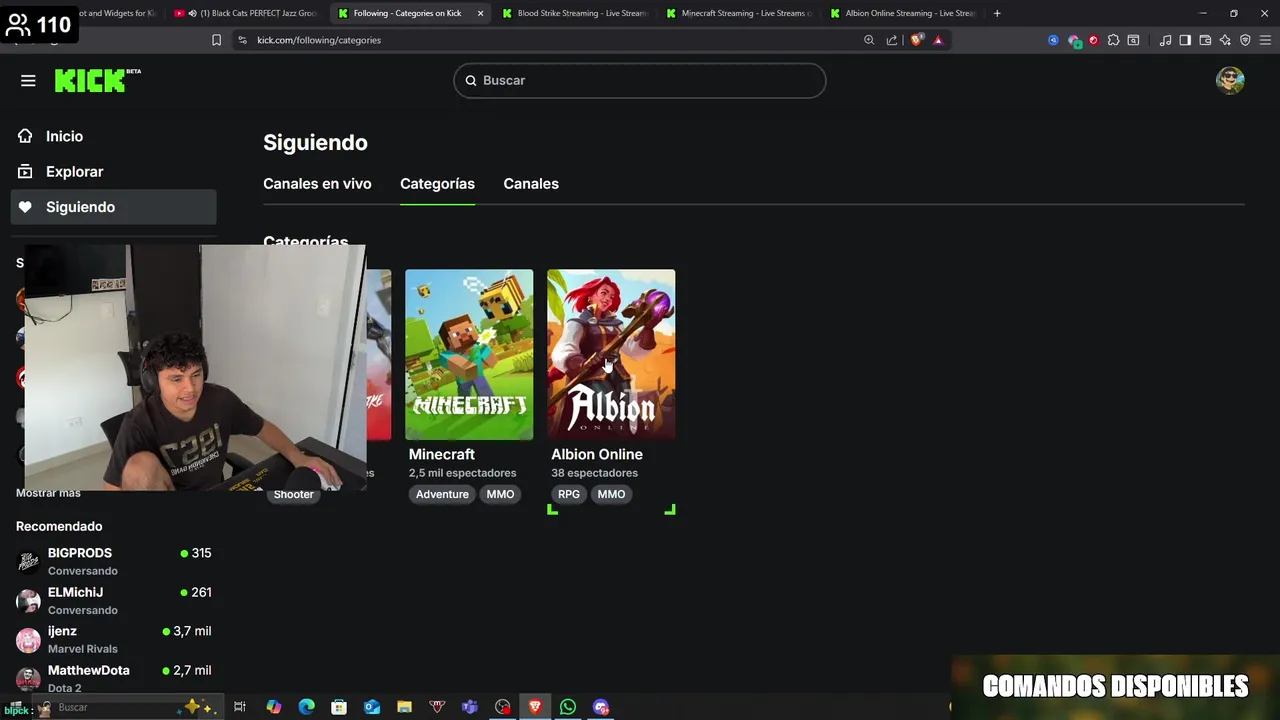Select the MMO tag under Albion Online
Viewport: 1280px width, 720px height.
pos(611,494)
